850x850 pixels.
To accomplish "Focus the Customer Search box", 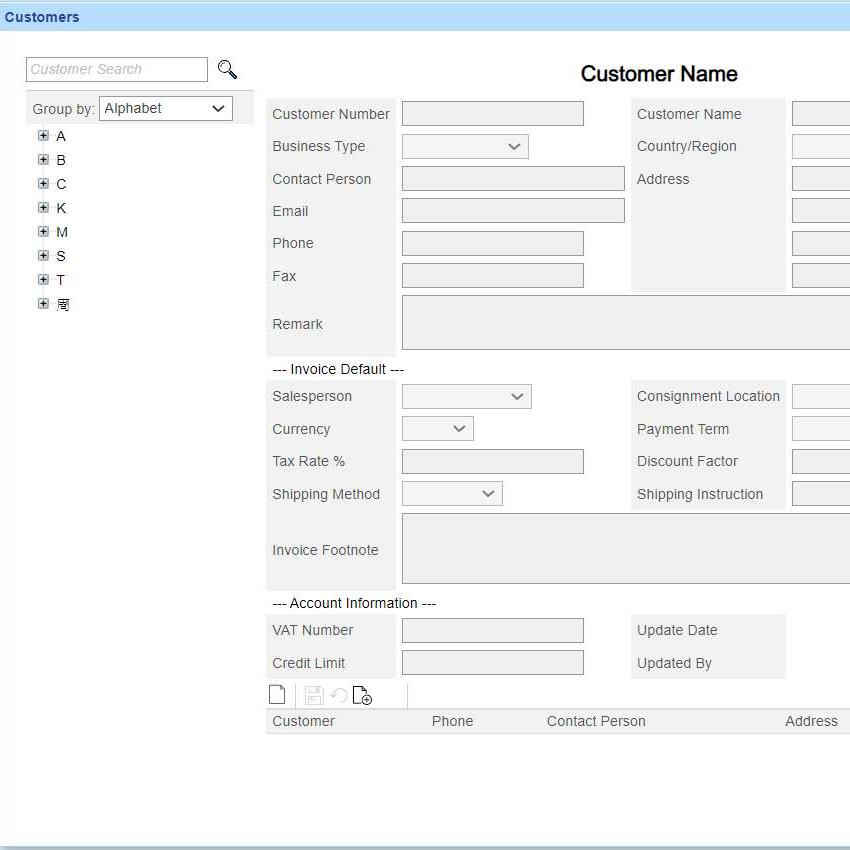I will [x=117, y=69].
